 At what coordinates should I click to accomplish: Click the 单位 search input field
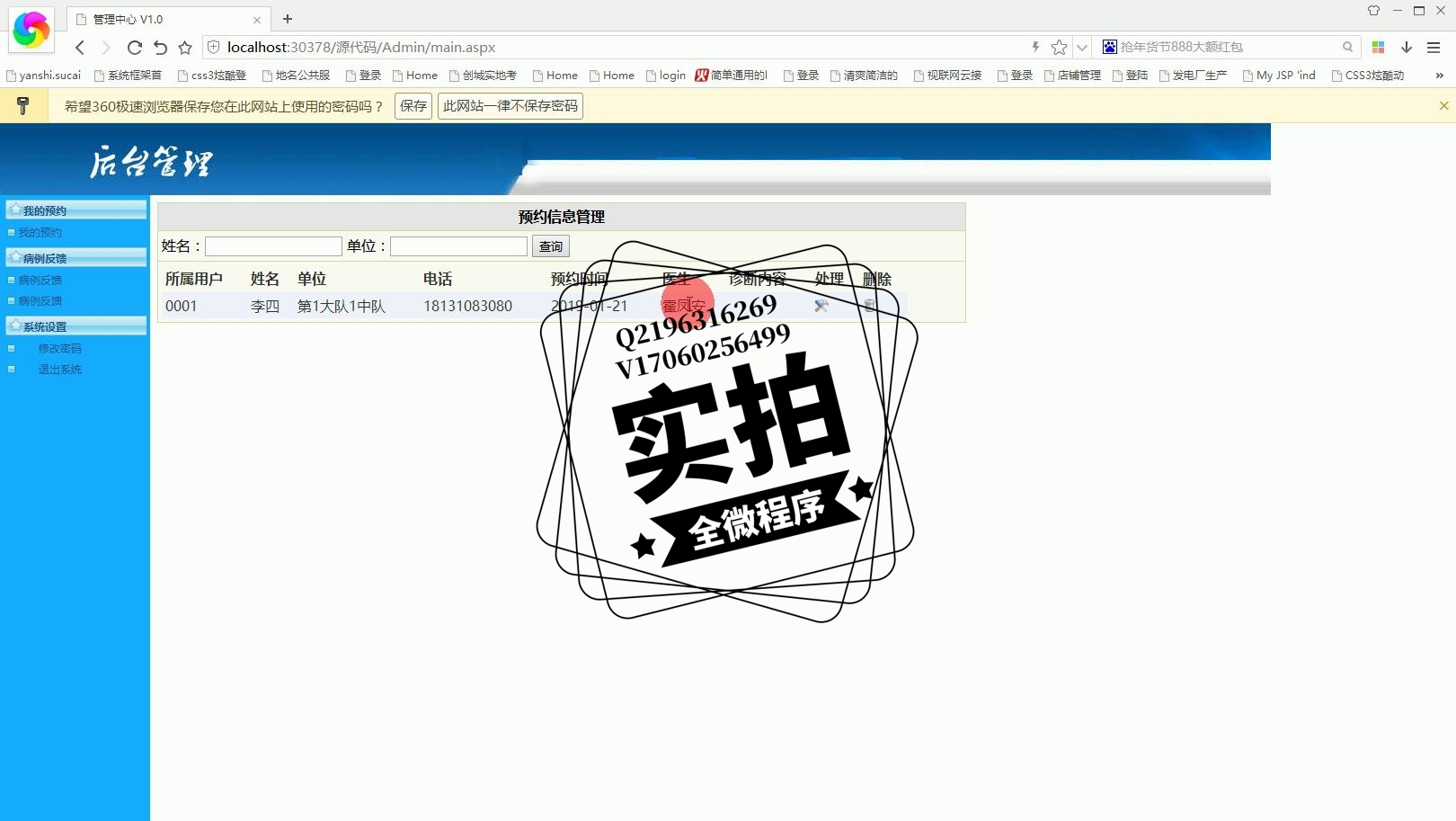click(458, 246)
